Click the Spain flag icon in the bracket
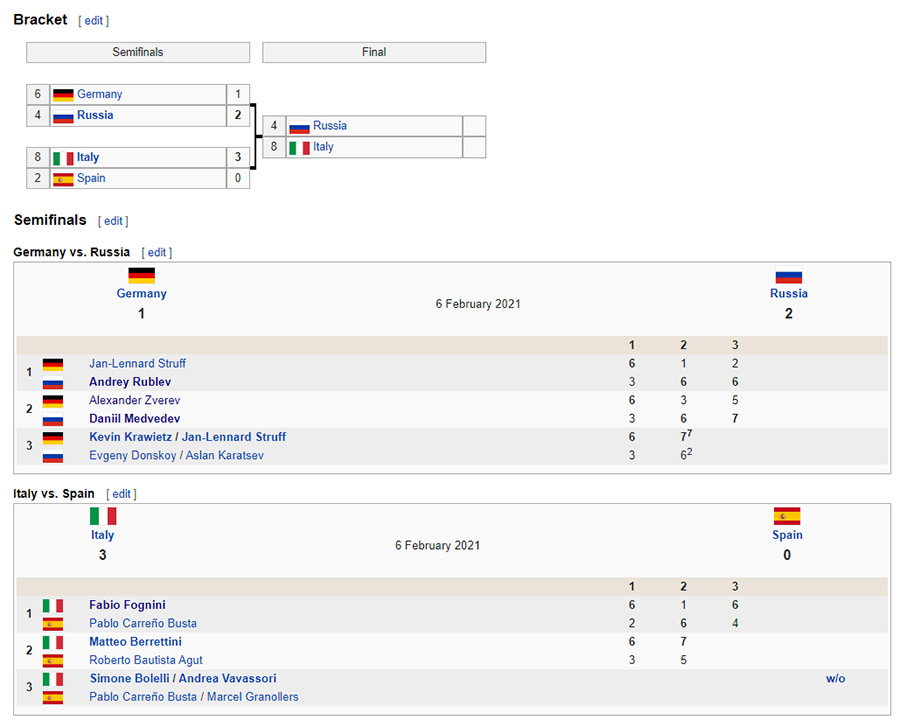The image size is (900, 727). pos(63,179)
